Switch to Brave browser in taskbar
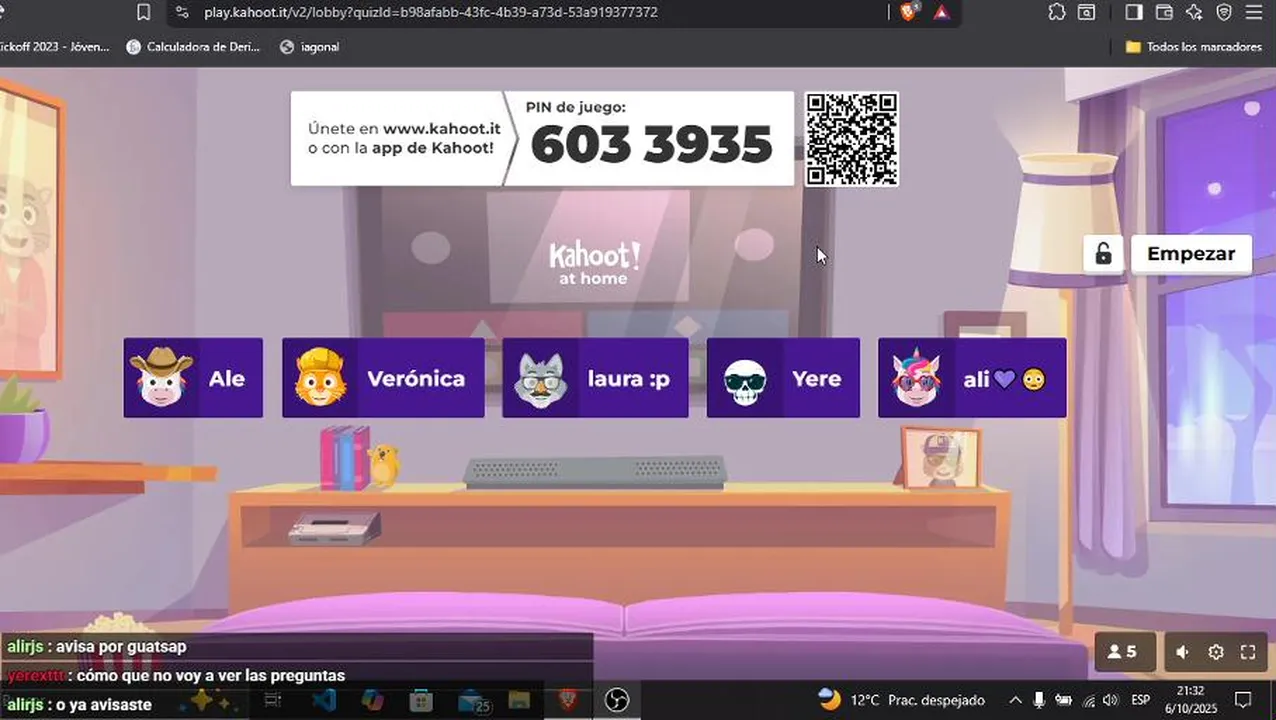Viewport: 1276px width, 720px height. click(567, 701)
